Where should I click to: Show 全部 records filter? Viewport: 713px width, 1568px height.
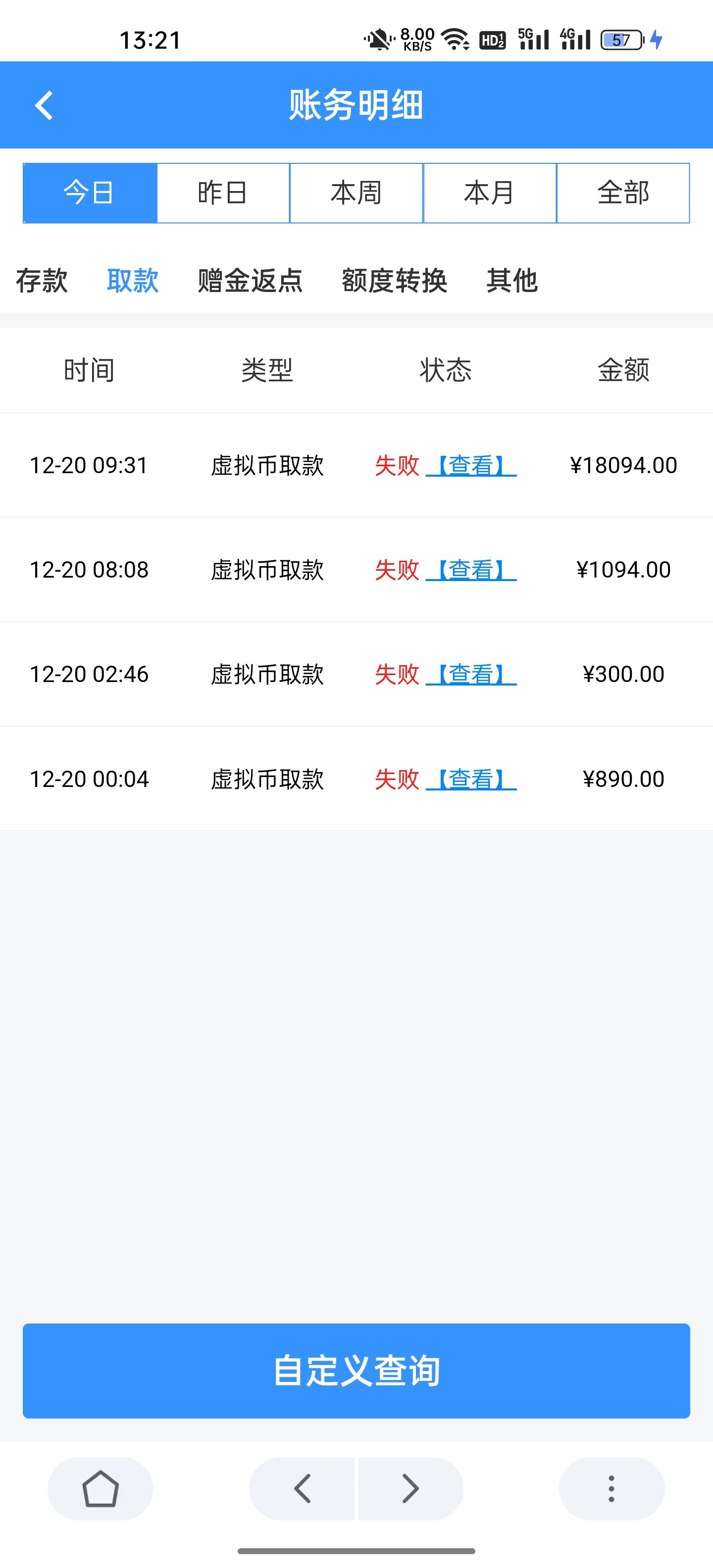pos(623,193)
